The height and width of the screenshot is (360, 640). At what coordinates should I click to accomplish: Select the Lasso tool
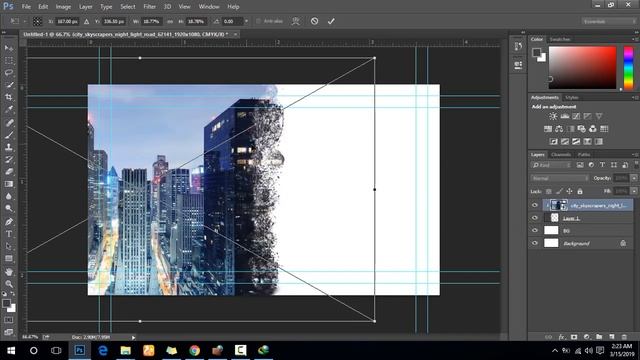click(x=9, y=73)
